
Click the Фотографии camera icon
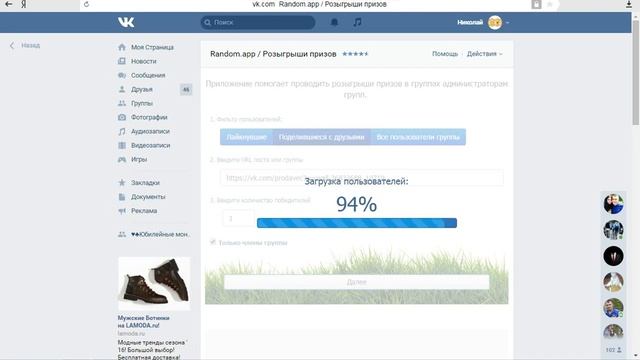click(x=122, y=117)
